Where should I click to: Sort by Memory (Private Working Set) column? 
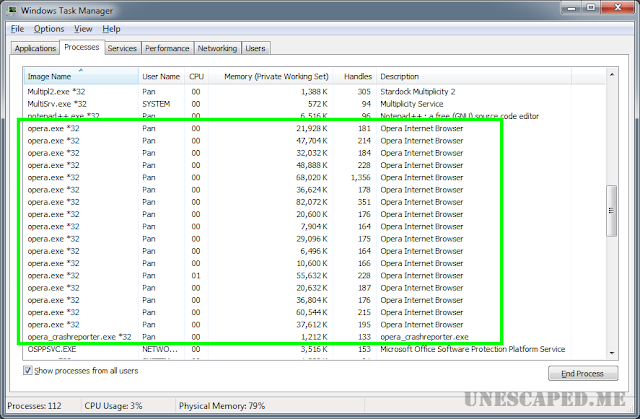click(x=271, y=76)
